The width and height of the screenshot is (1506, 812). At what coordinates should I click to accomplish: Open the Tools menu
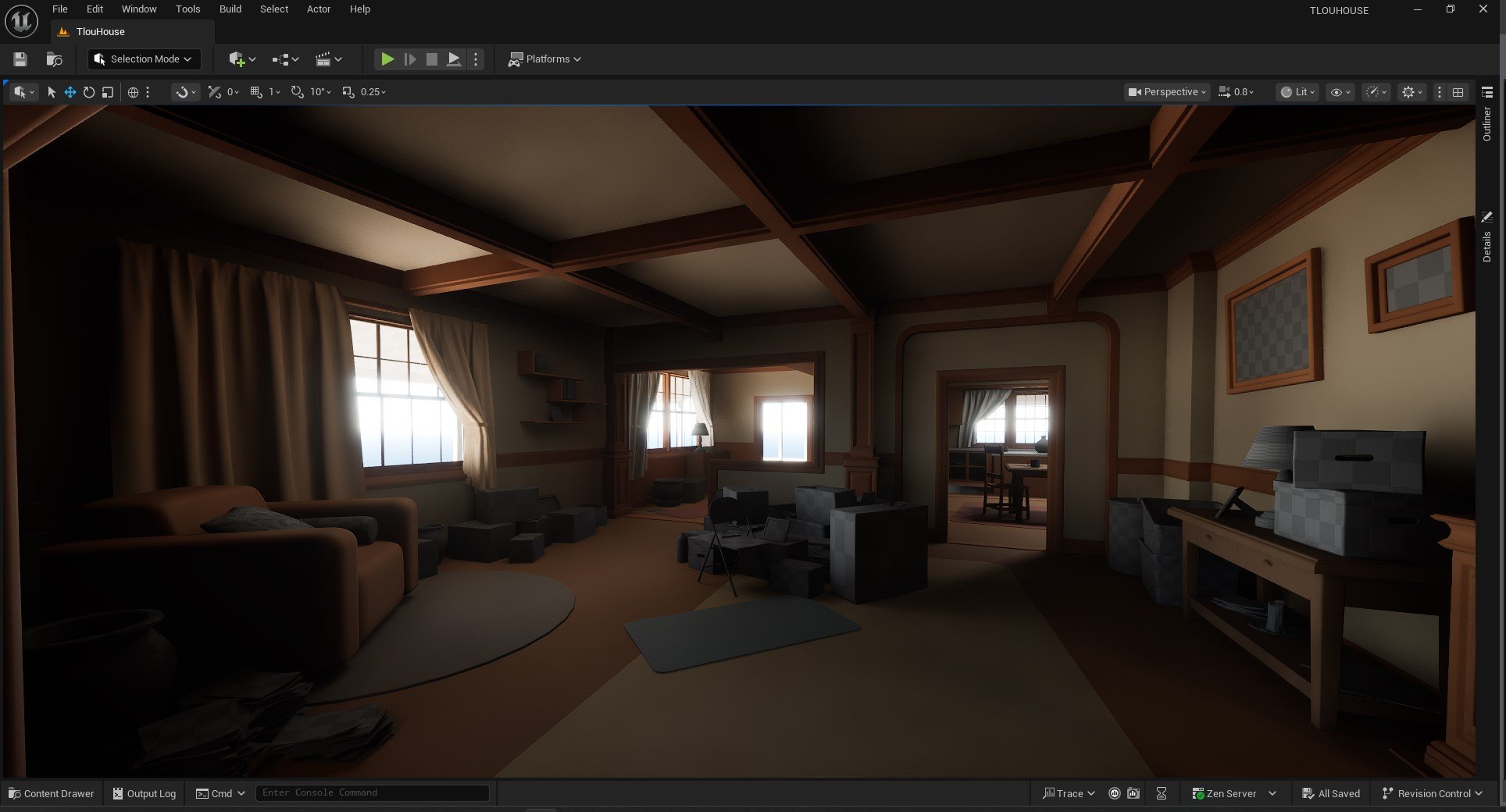(x=187, y=9)
